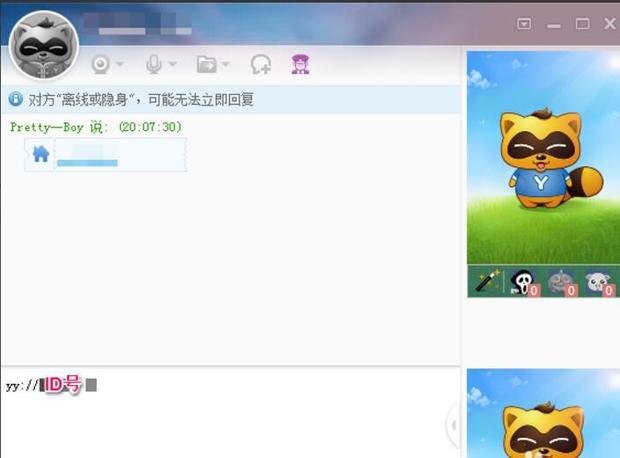Collapse the side panel with arrow handle
This screenshot has width=620, height=458.
(454, 425)
